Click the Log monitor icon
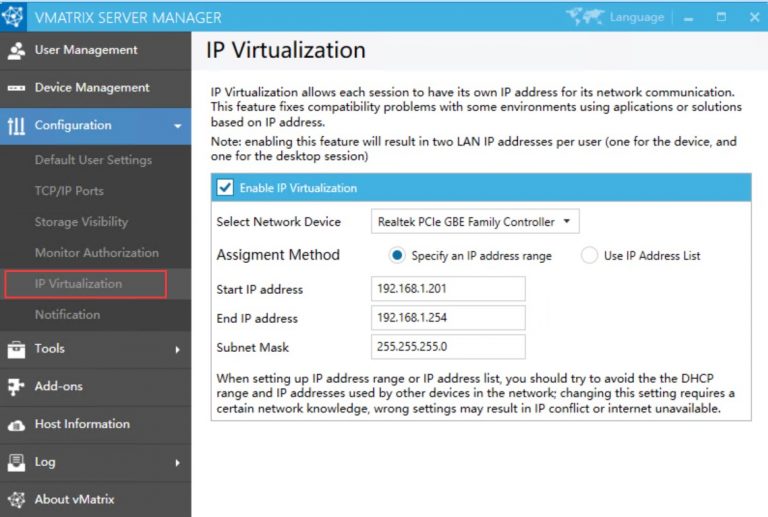Image resolution: width=768 pixels, height=517 pixels. coord(16,462)
